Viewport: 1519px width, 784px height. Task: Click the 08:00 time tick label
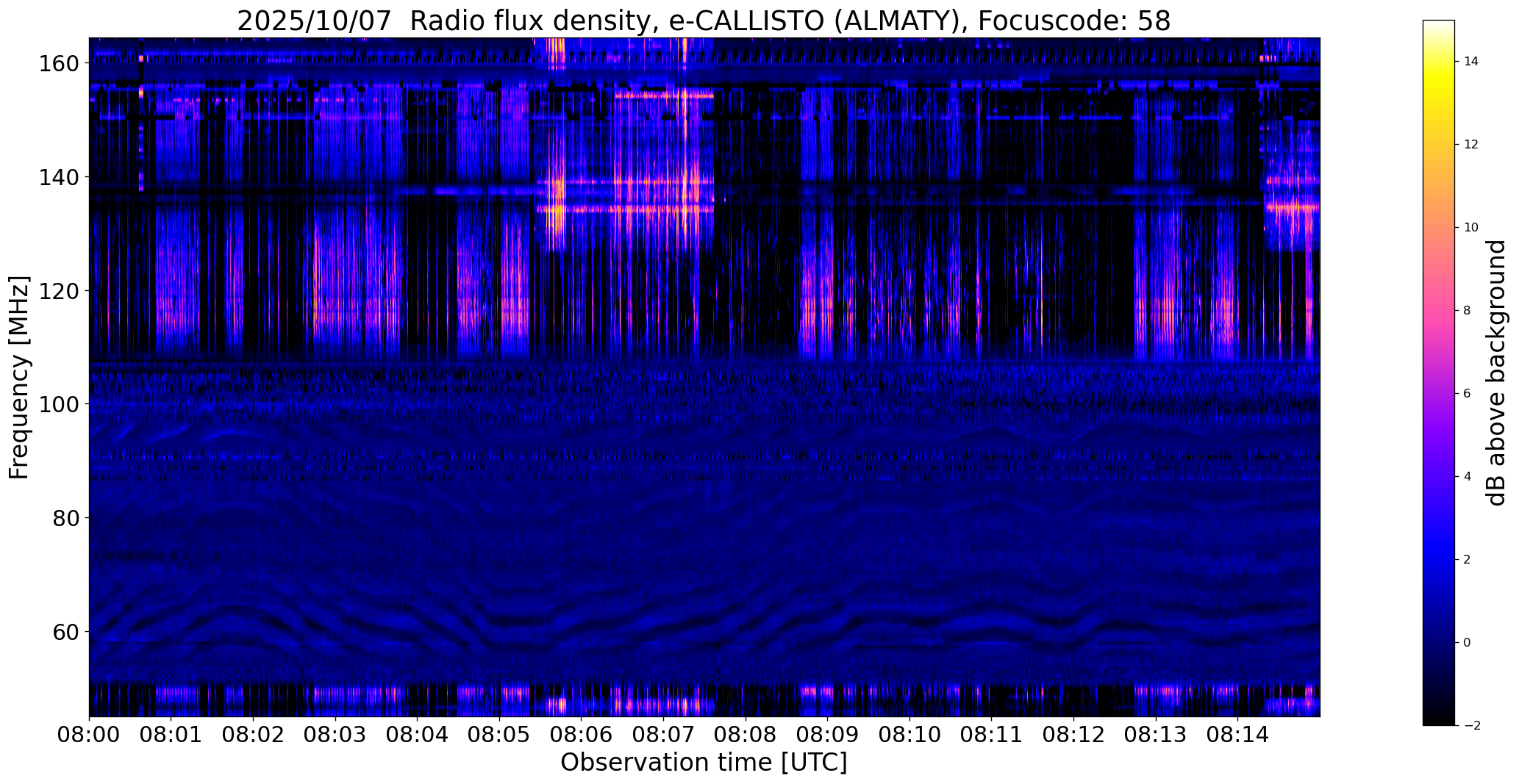pos(89,735)
